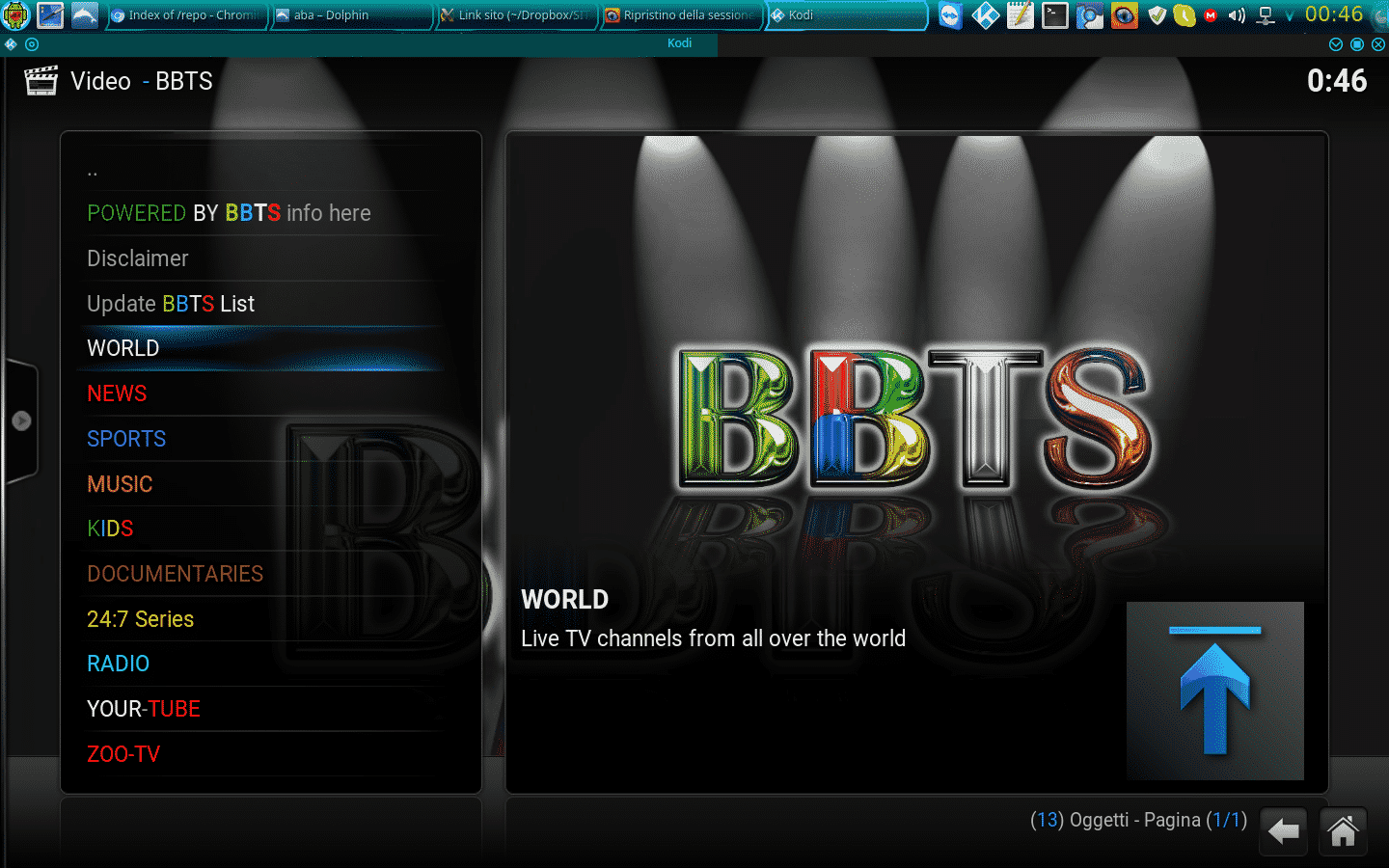Viewport: 1389px width, 868px height.
Task: Expand hidden system tray icons arrow
Action: point(1289,16)
